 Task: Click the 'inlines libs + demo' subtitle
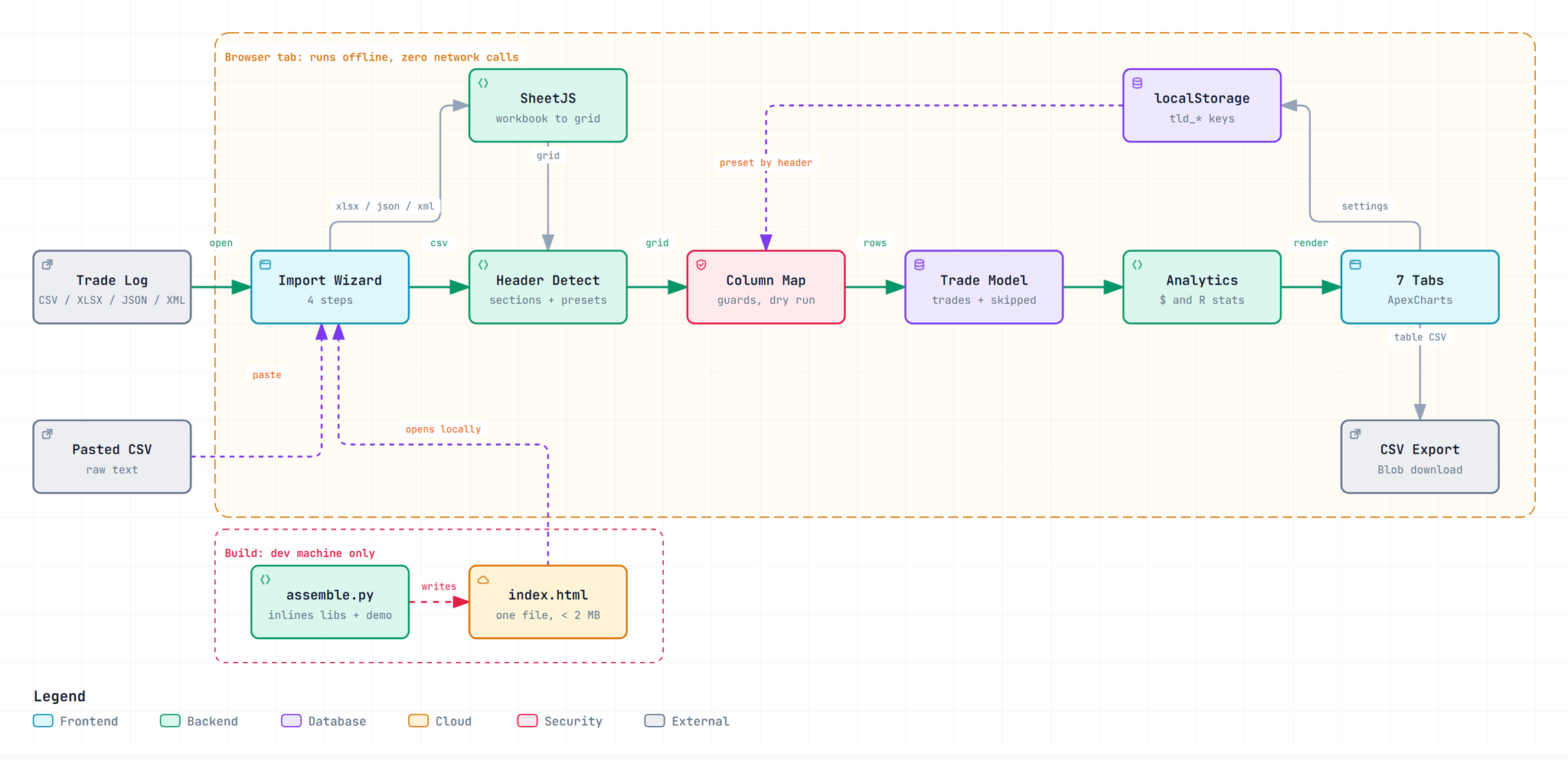pyautogui.click(x=330, y=615)
